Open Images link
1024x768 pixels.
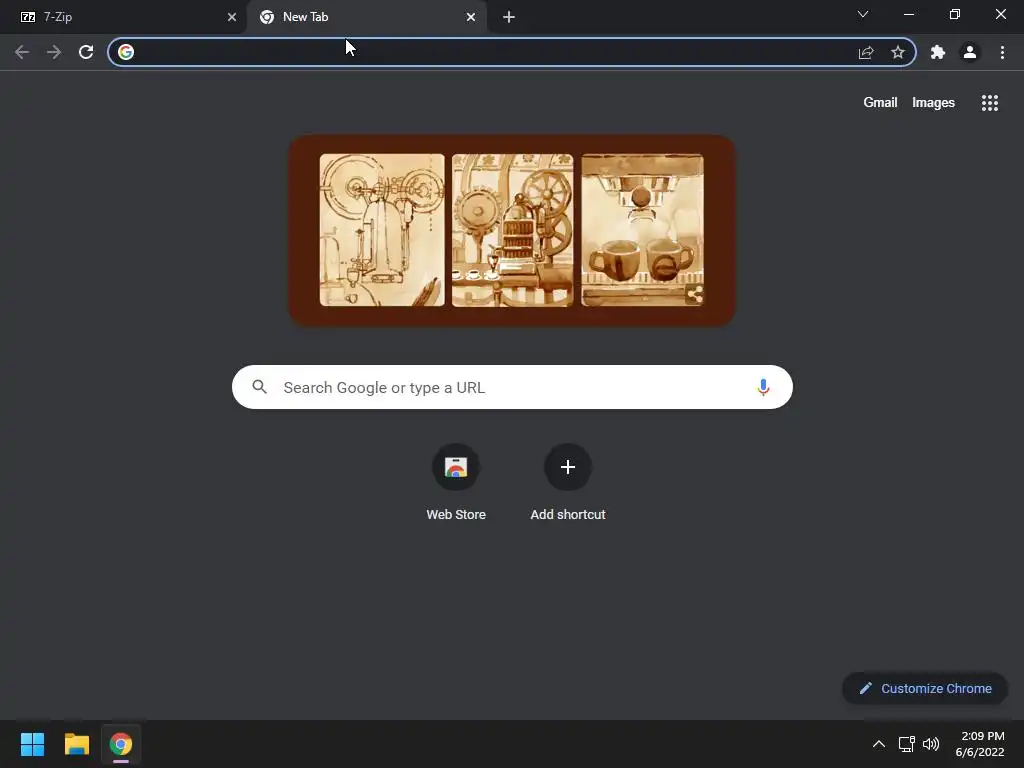933,103
